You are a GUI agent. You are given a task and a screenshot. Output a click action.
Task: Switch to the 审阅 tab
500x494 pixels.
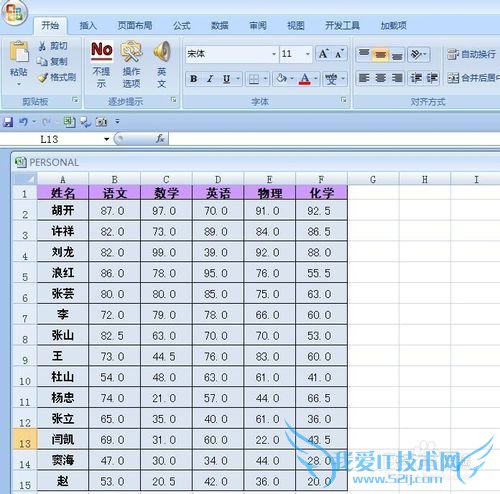click(x=258, y=26)
